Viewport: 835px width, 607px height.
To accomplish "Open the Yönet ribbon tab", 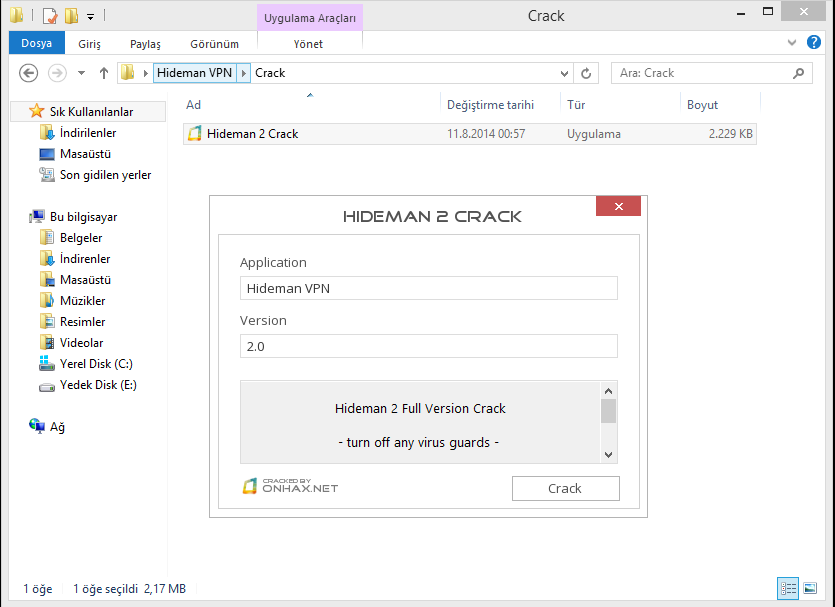I will [308, 44].
